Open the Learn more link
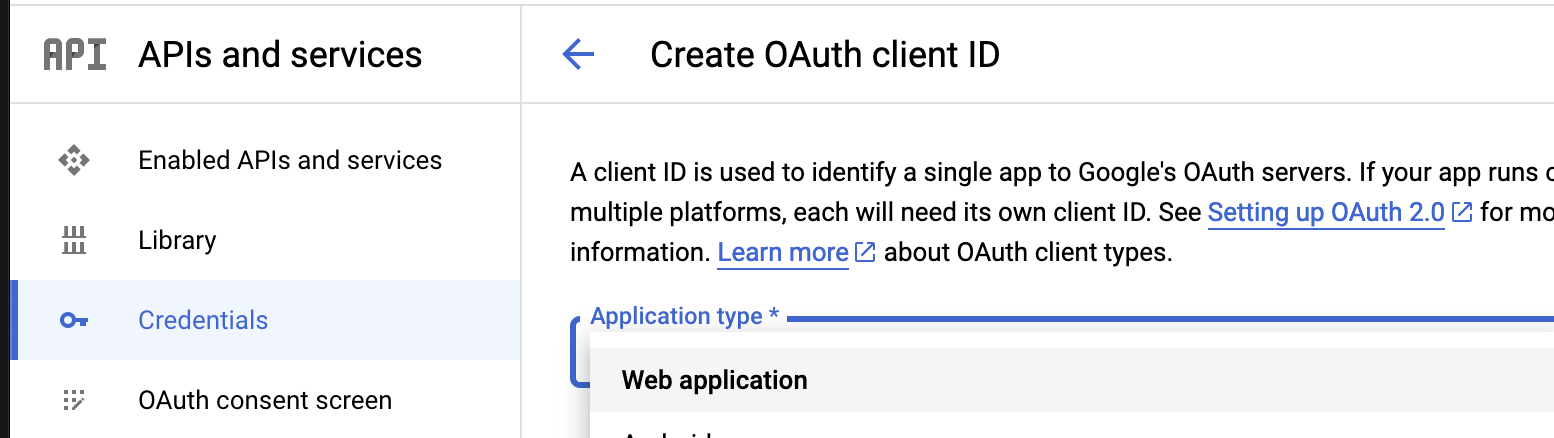The height and width of the screenshot is (438, 1554). click(783, 252)
